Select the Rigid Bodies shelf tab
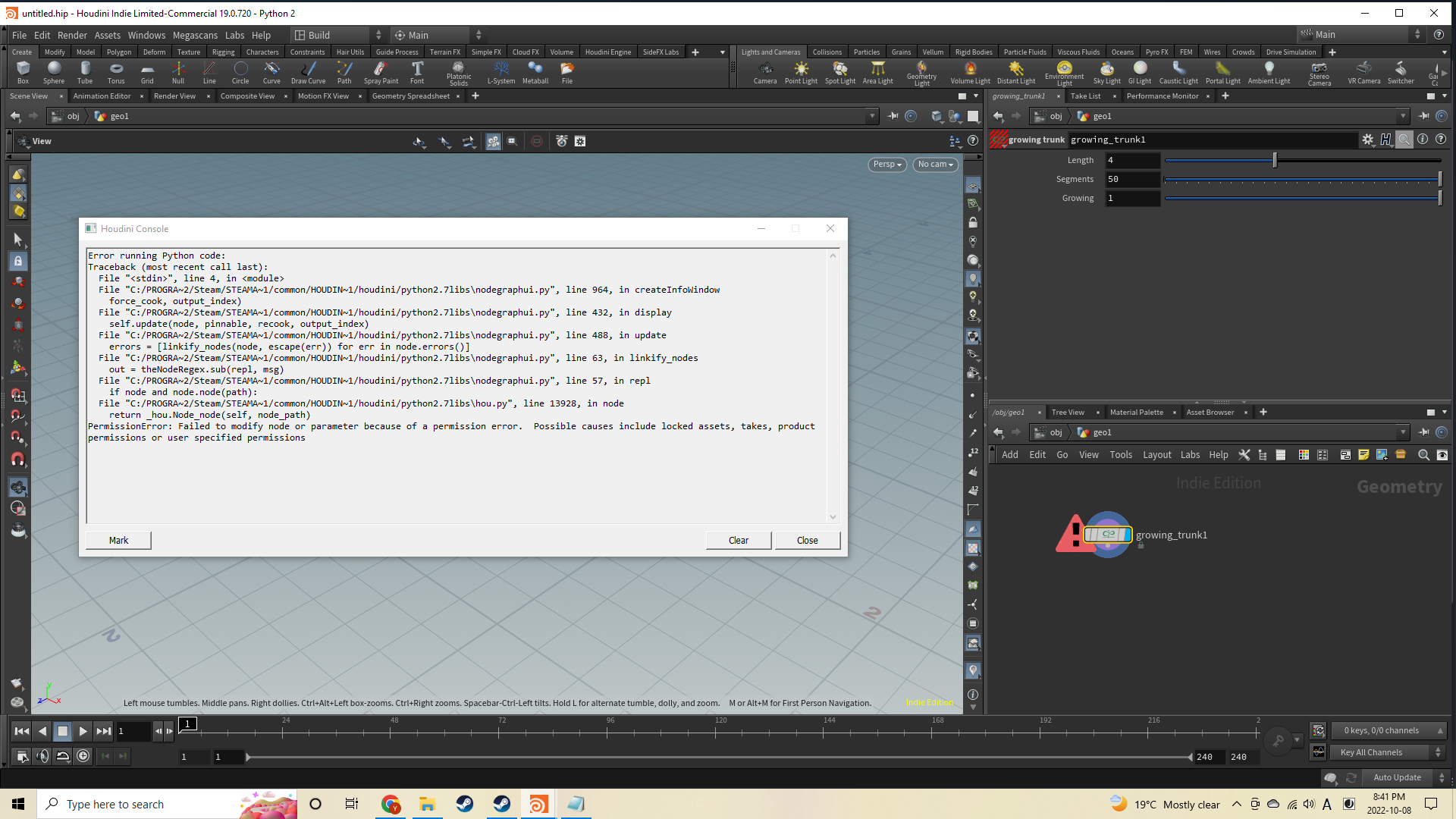This screenshot has width=1456, height=819. pyautogui.click(x=973, y=52)
